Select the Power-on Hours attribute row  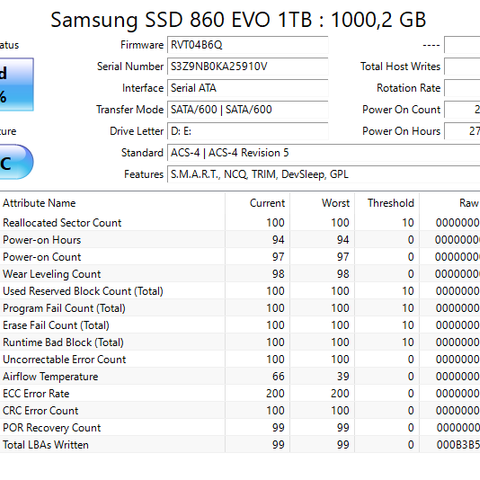coord(240,240)
